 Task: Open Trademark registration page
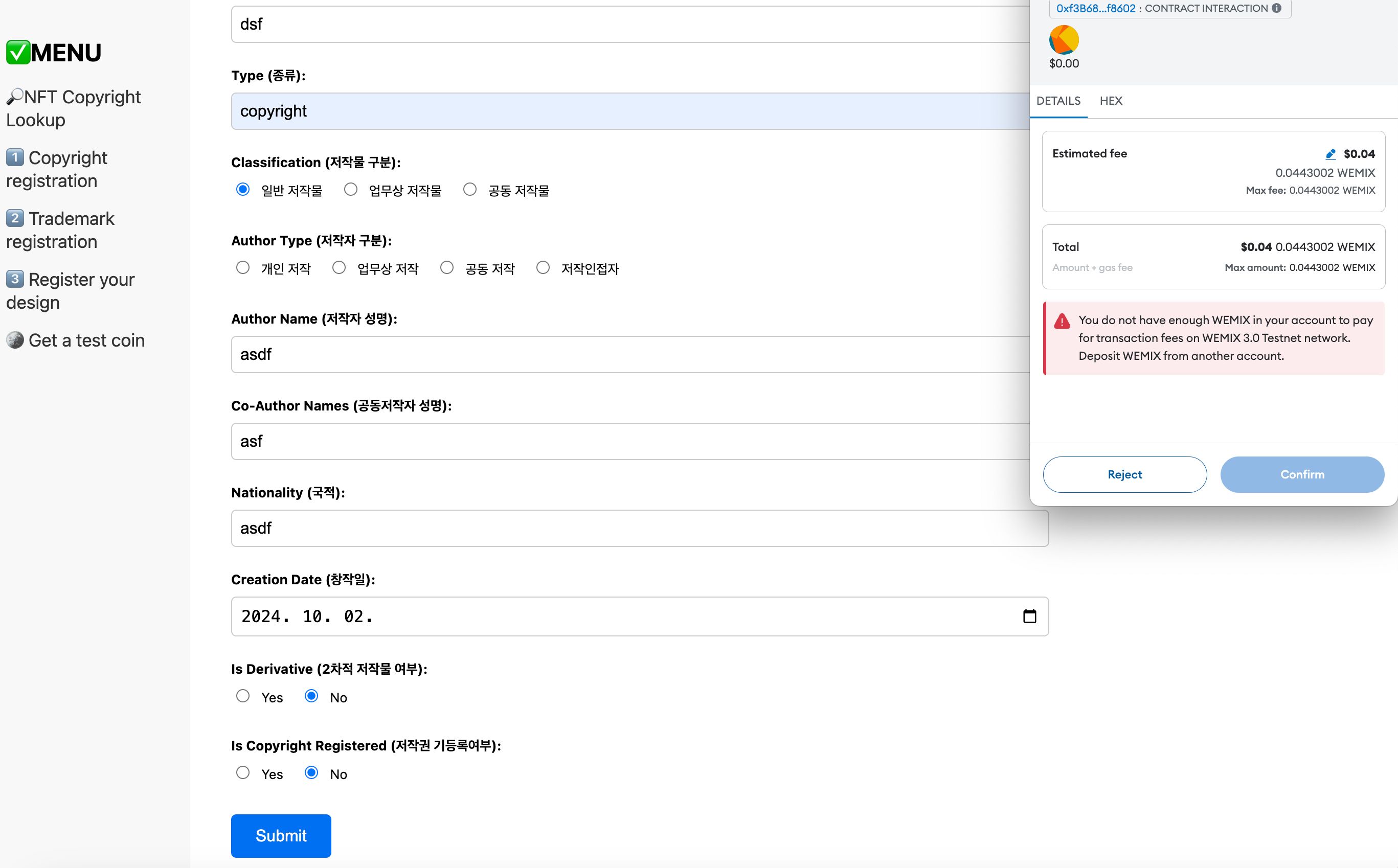pos(60,230)
